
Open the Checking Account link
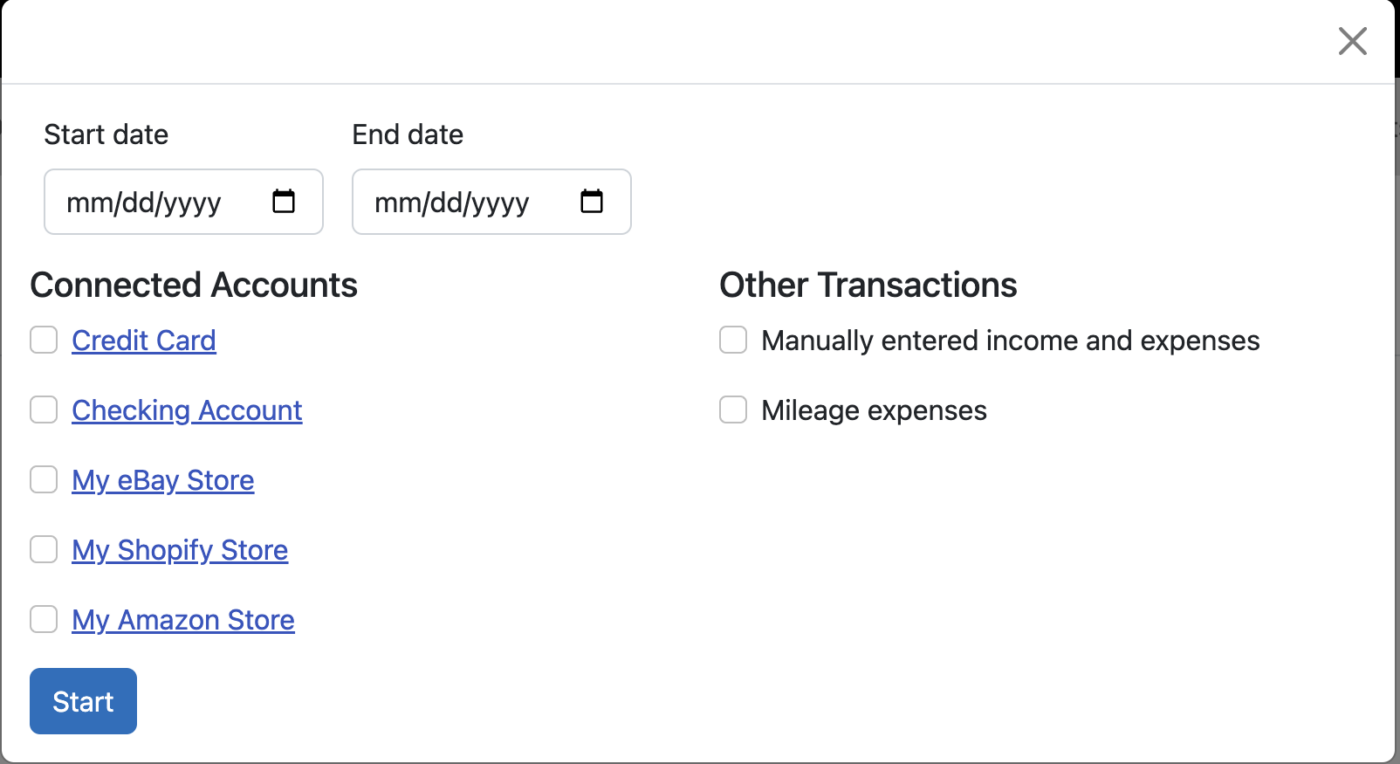186,410
